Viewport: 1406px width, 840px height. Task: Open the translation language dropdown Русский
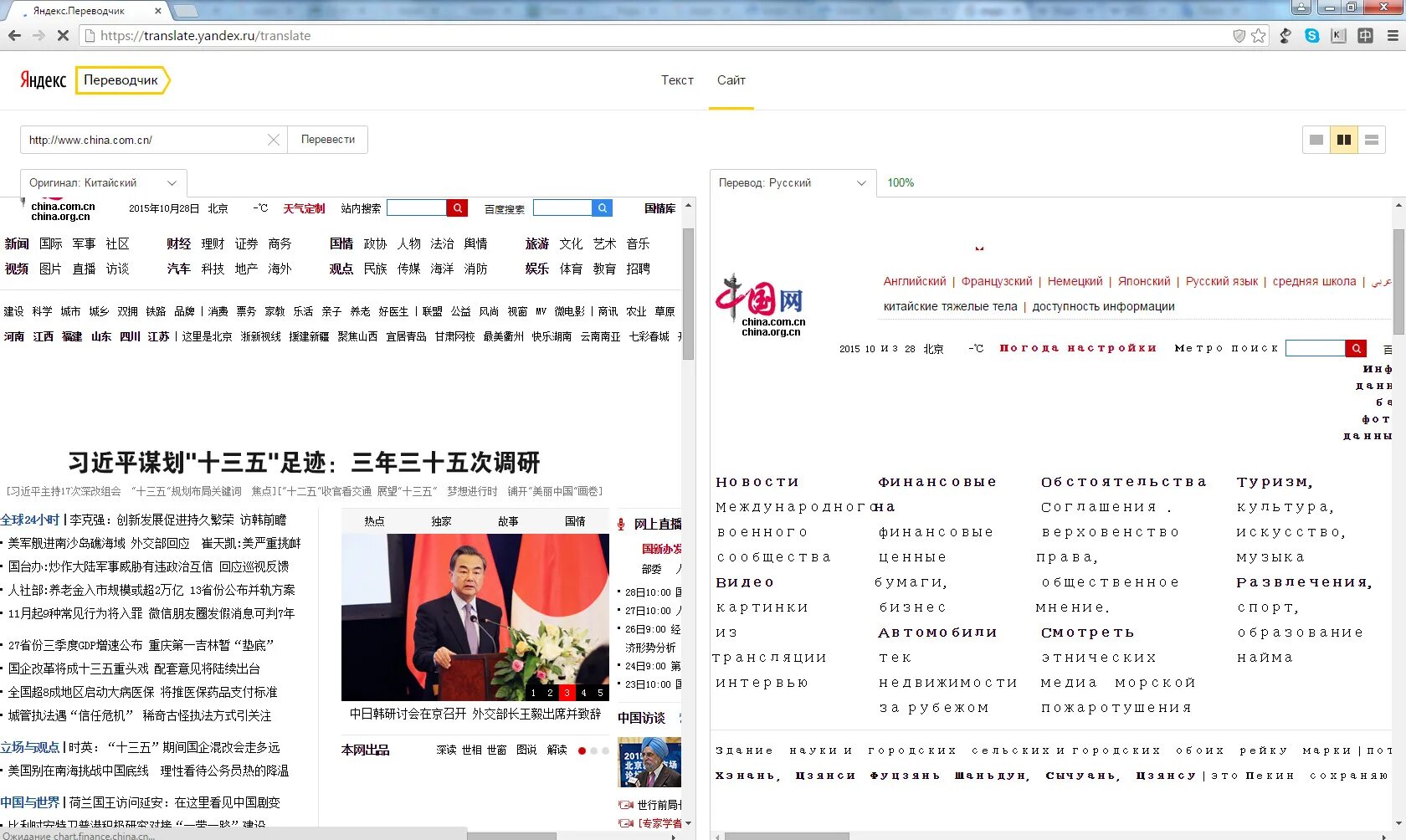click(793, 182)
